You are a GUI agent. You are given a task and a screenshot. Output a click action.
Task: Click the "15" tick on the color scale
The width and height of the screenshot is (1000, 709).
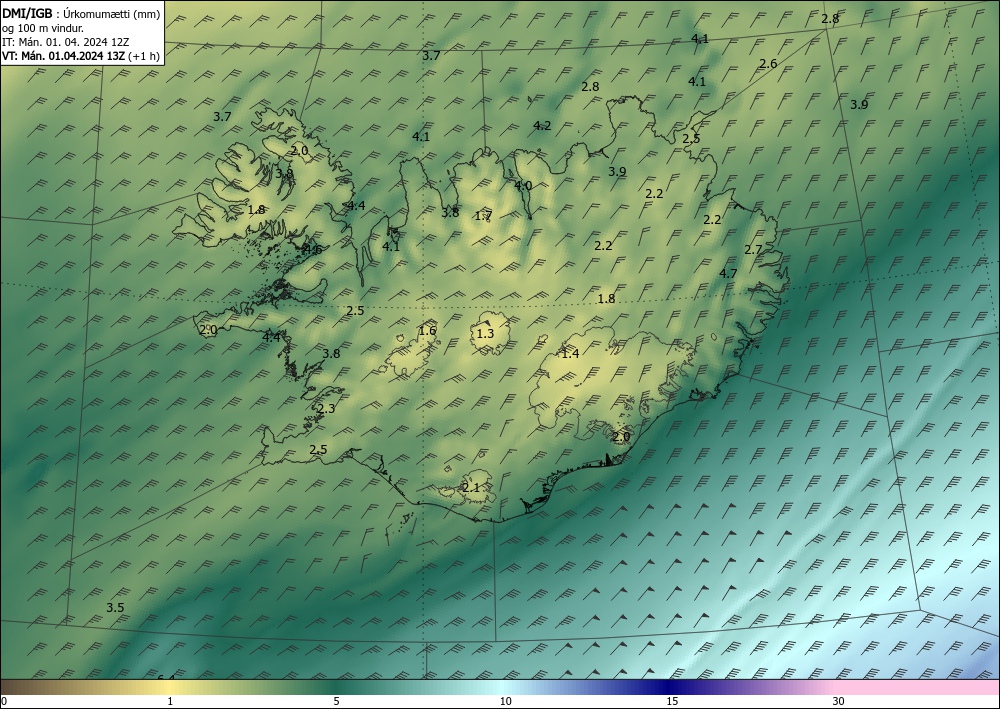pos(672,701)
